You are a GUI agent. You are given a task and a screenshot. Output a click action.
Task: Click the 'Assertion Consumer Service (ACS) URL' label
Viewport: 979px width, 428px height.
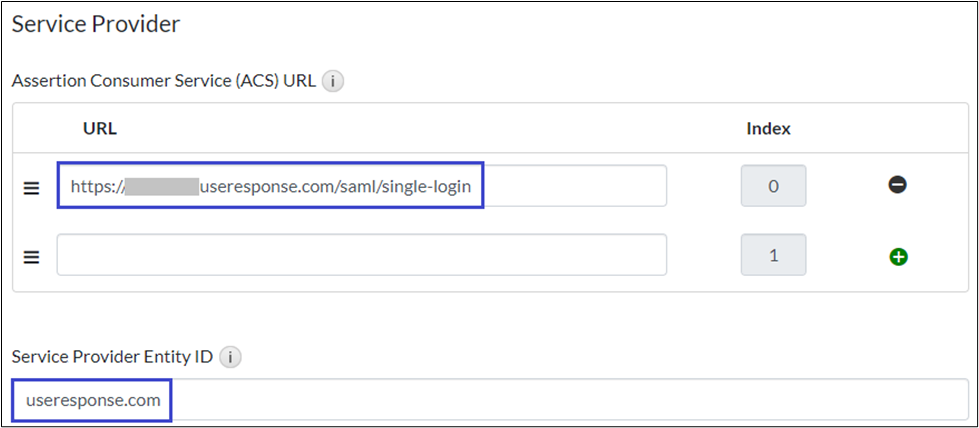(x=163, y=82)
